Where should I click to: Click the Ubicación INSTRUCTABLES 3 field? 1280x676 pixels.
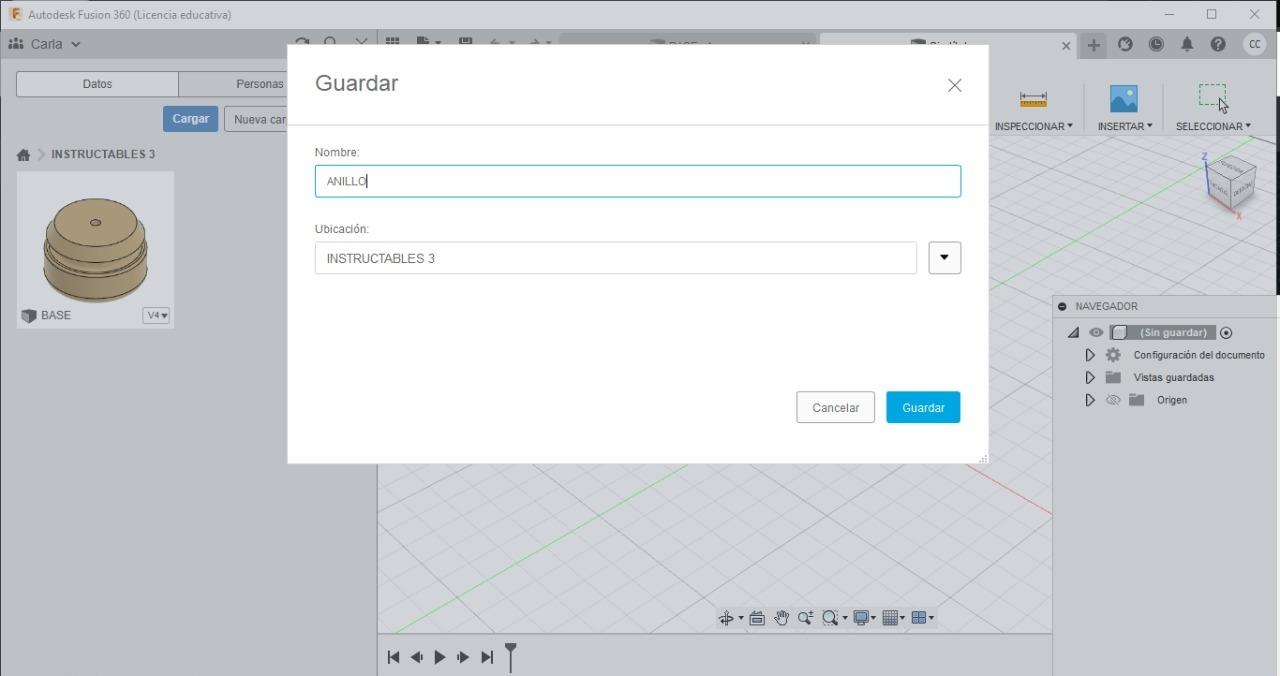tap(616, 258)
